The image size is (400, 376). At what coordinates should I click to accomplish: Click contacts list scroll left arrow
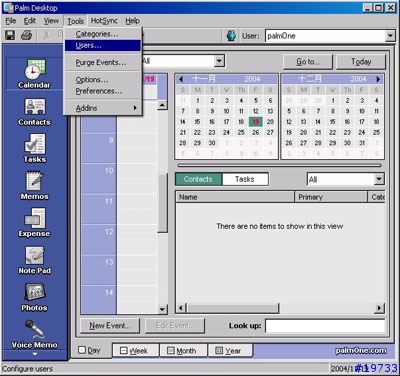point(181,308)
